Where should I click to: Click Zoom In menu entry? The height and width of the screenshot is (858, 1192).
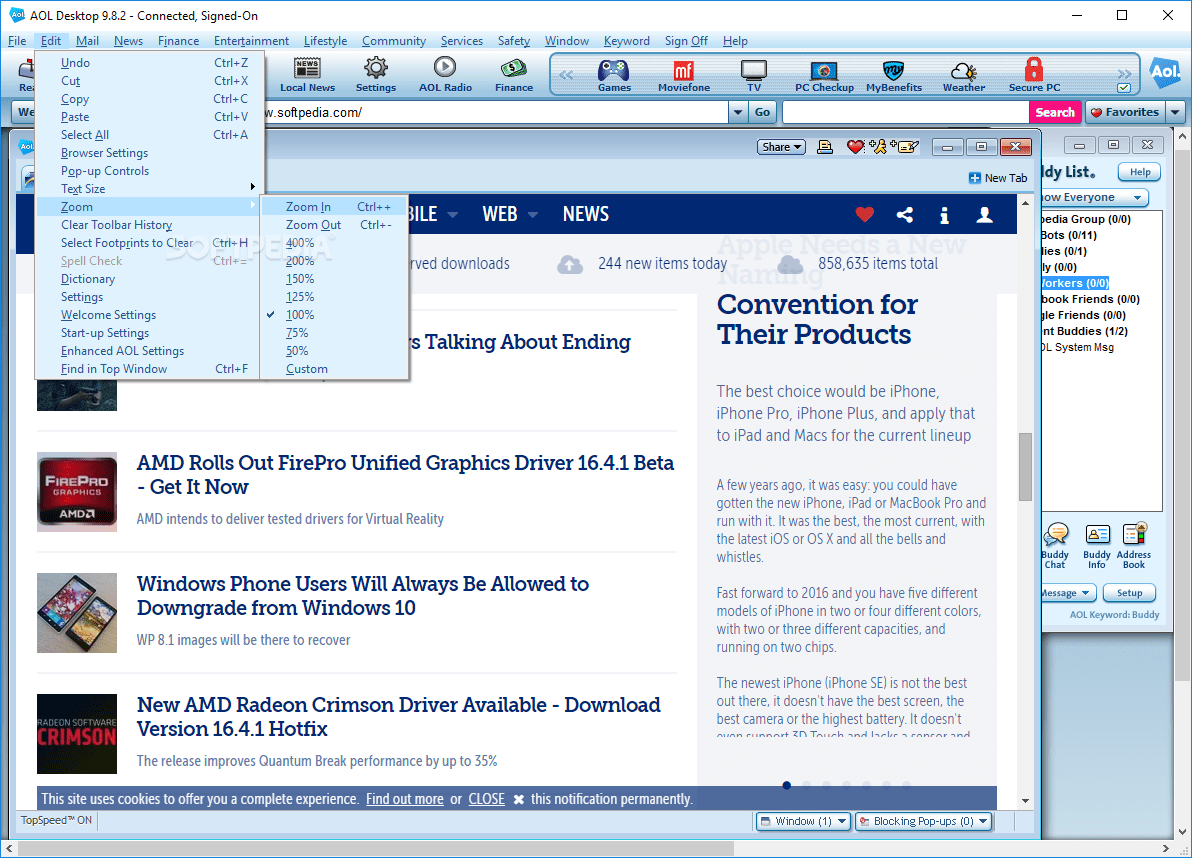point(334,207)
